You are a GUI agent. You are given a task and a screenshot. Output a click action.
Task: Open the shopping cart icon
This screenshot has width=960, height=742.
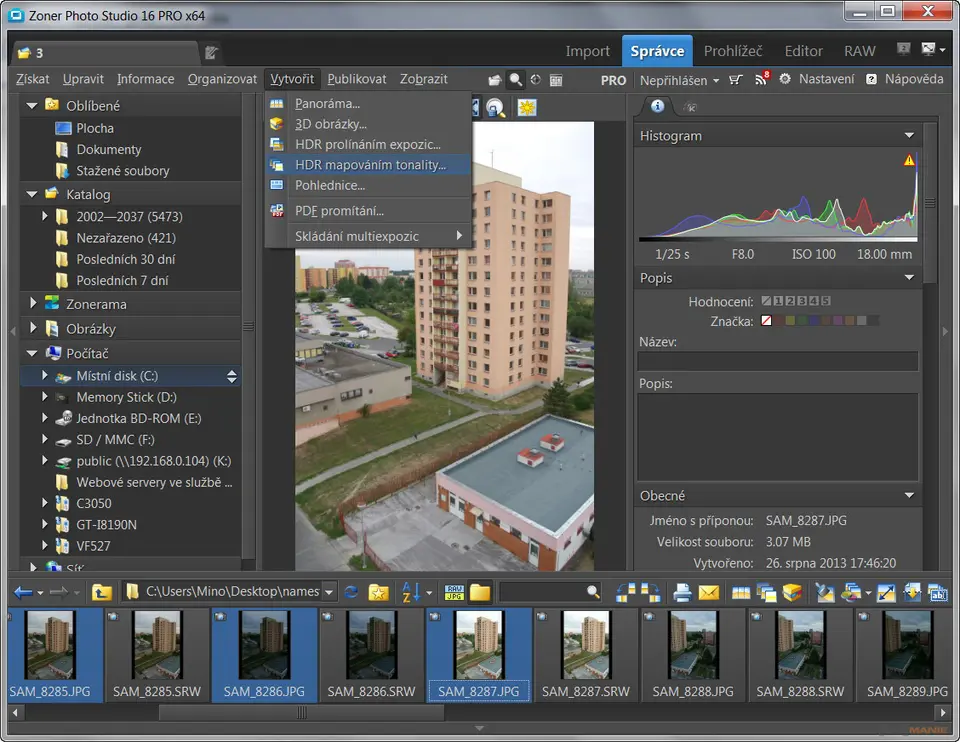point(737,80)
